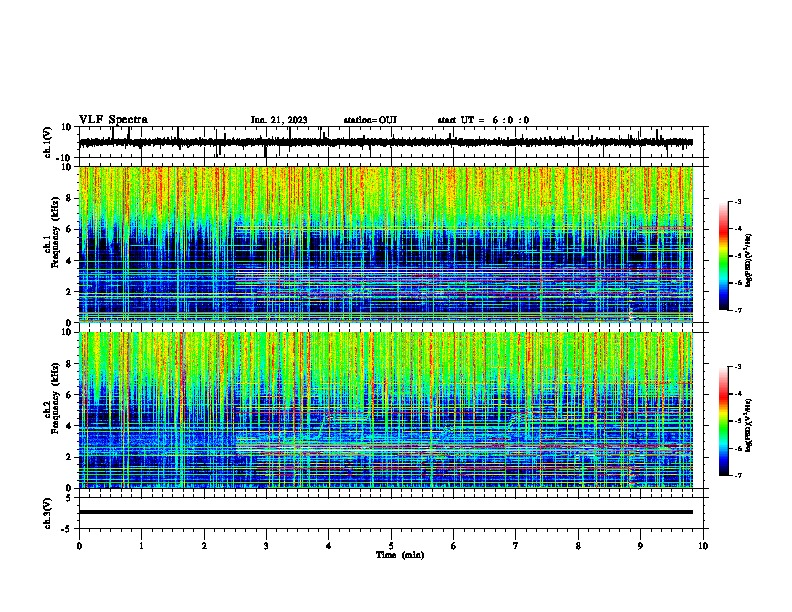Click the ch.2 "Frequency (kHz)" axis label
The height and width of the screenshot is (612, 792).
(x=55, y=398)
